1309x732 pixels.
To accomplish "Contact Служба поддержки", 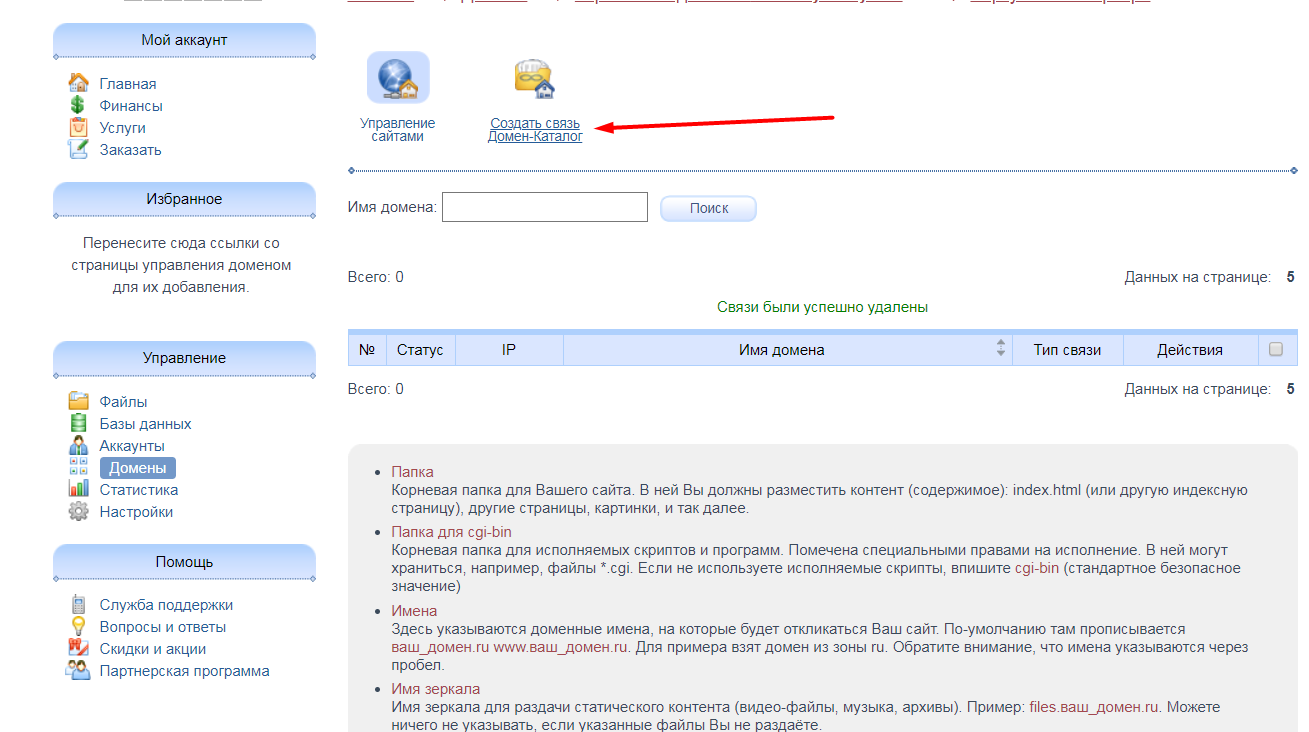I will [x=166, y=605].
